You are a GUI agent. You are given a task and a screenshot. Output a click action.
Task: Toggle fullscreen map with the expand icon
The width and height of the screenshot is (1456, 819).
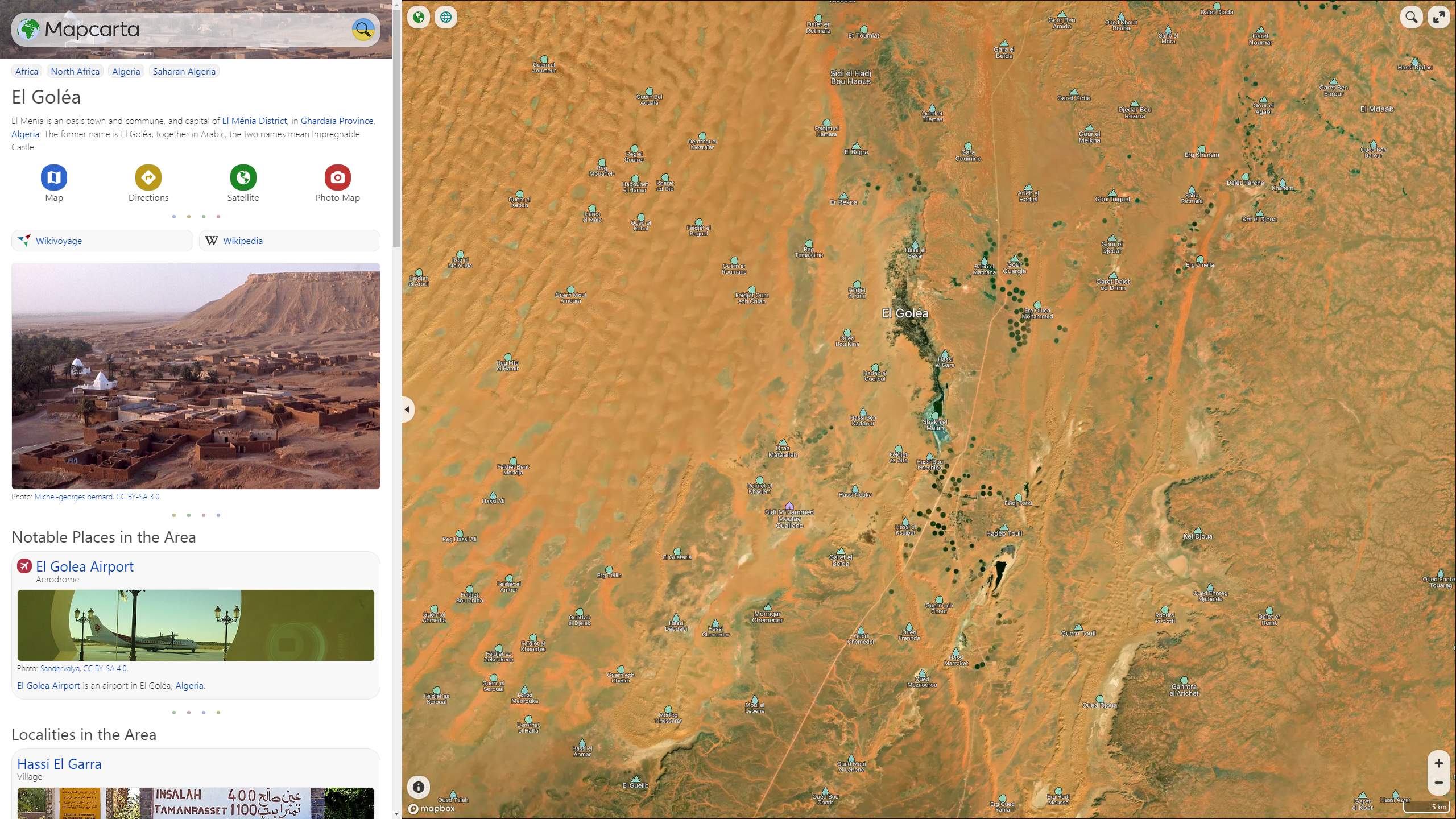[x=1439, y=17]
